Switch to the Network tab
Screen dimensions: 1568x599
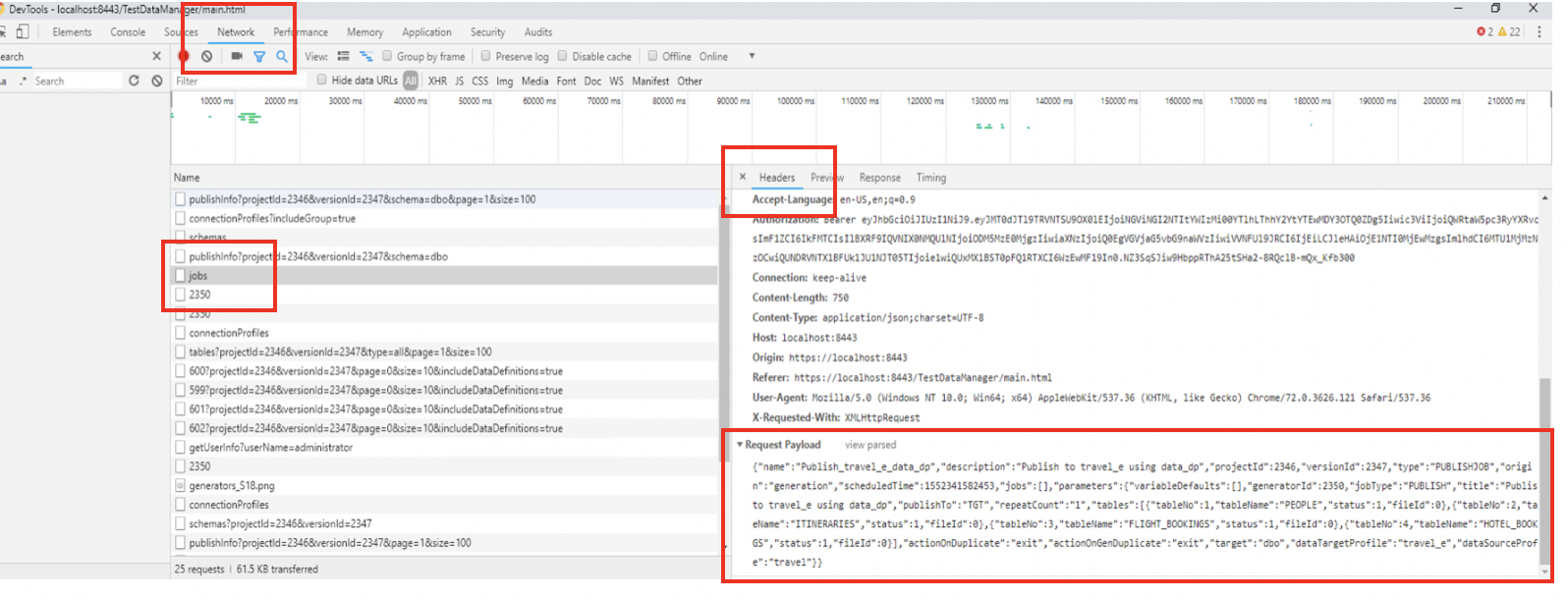coord(236,32)
